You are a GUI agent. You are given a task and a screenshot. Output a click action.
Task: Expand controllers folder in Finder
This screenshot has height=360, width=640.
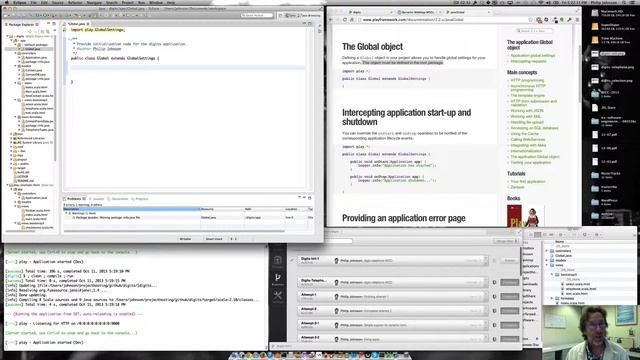(547, 251)
